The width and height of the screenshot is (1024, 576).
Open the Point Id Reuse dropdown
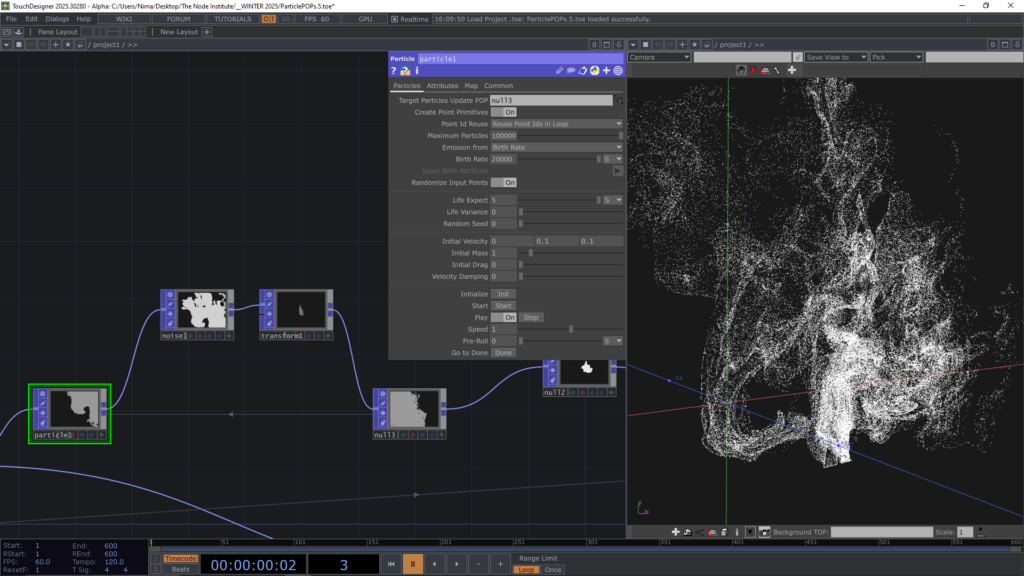pos(556,124)
